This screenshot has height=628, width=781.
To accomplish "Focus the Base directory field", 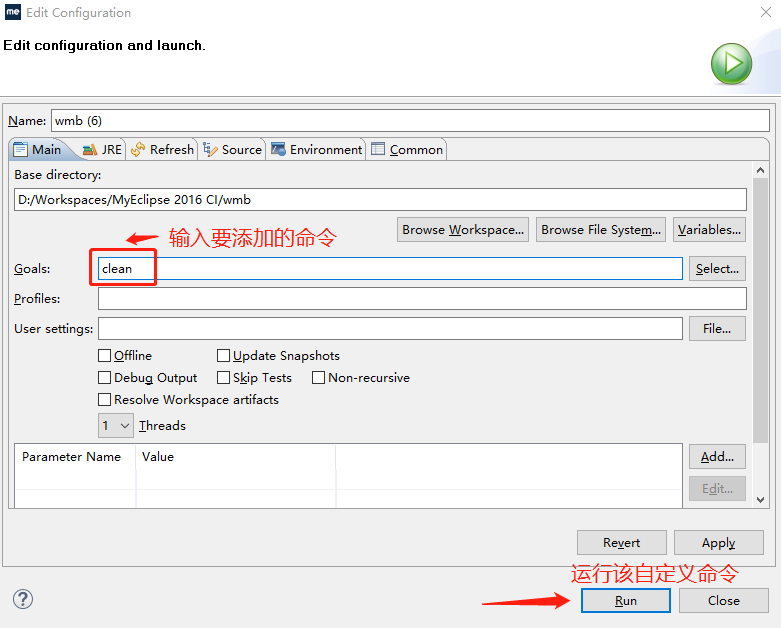I will point(380,200).
